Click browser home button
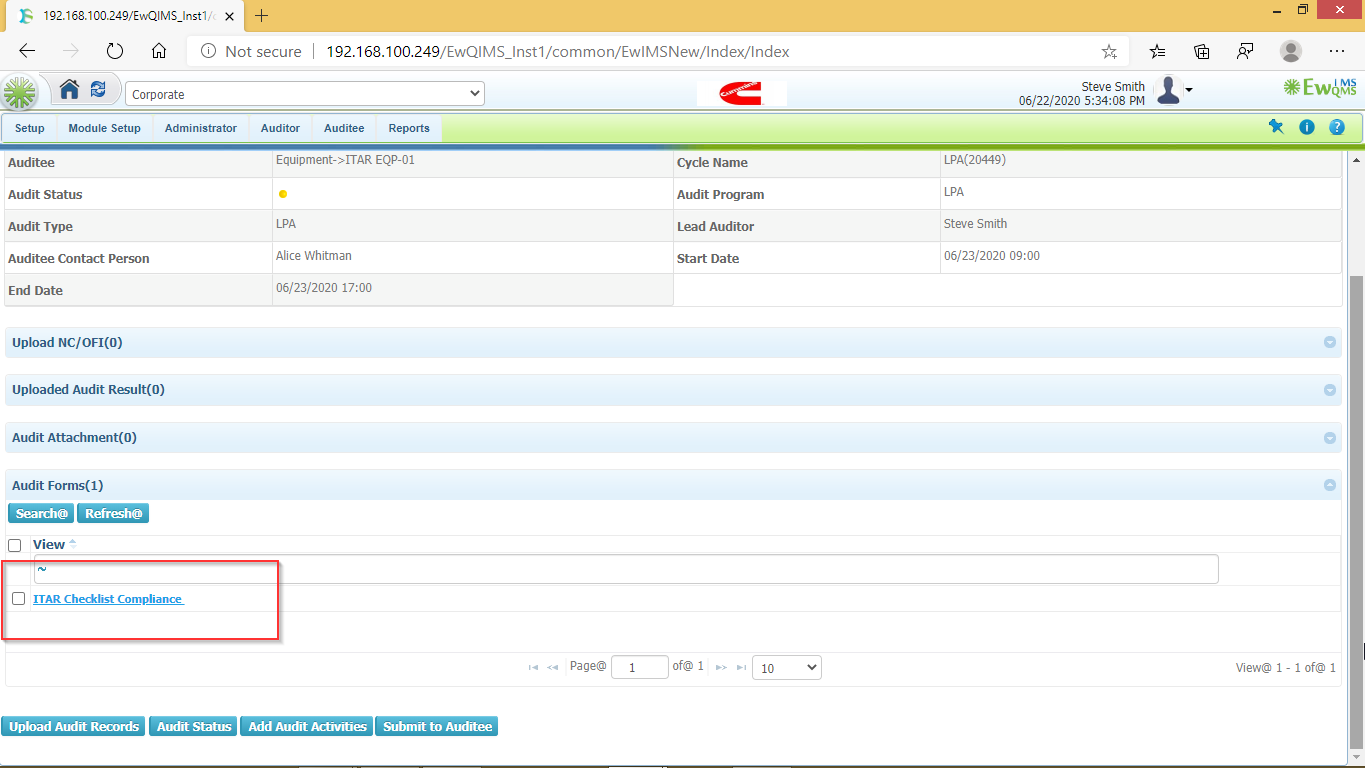The height and width of the screenshot is (768, 1365). point(158,51)
